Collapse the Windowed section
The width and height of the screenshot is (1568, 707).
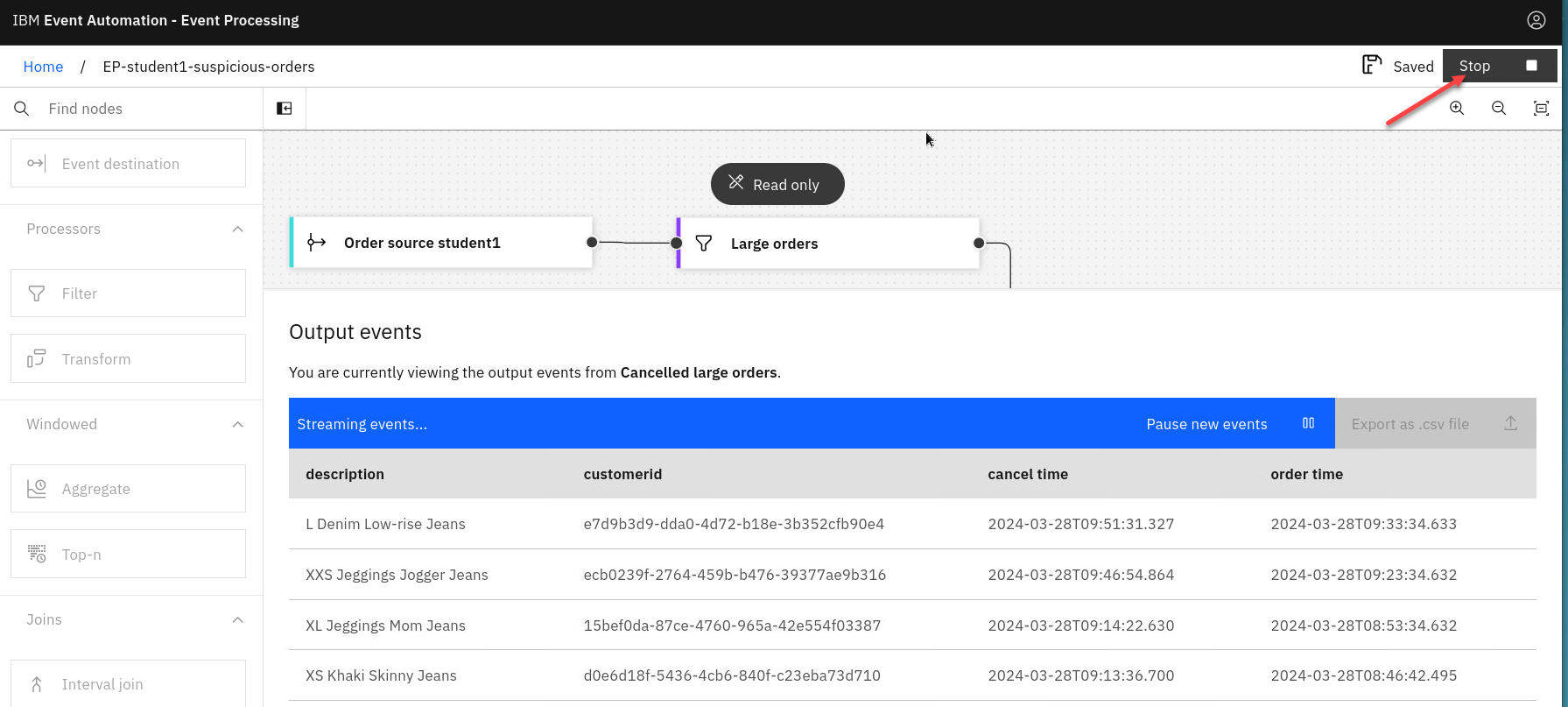click(x=237, y=424)
